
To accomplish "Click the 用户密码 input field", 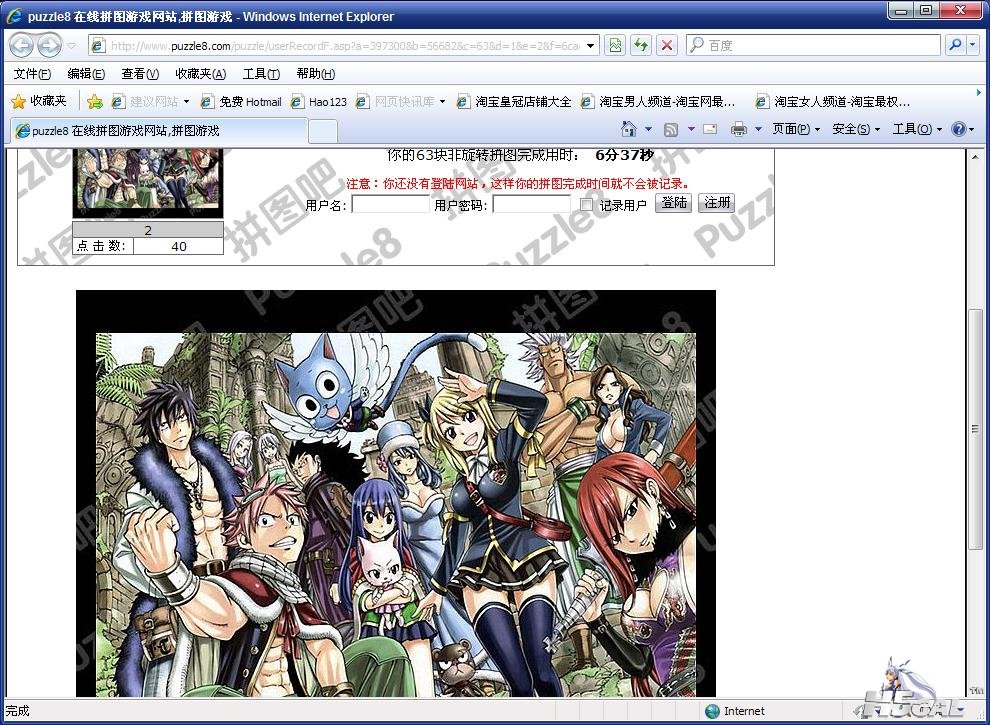I will pyautogui.click(x=532, y=205).
